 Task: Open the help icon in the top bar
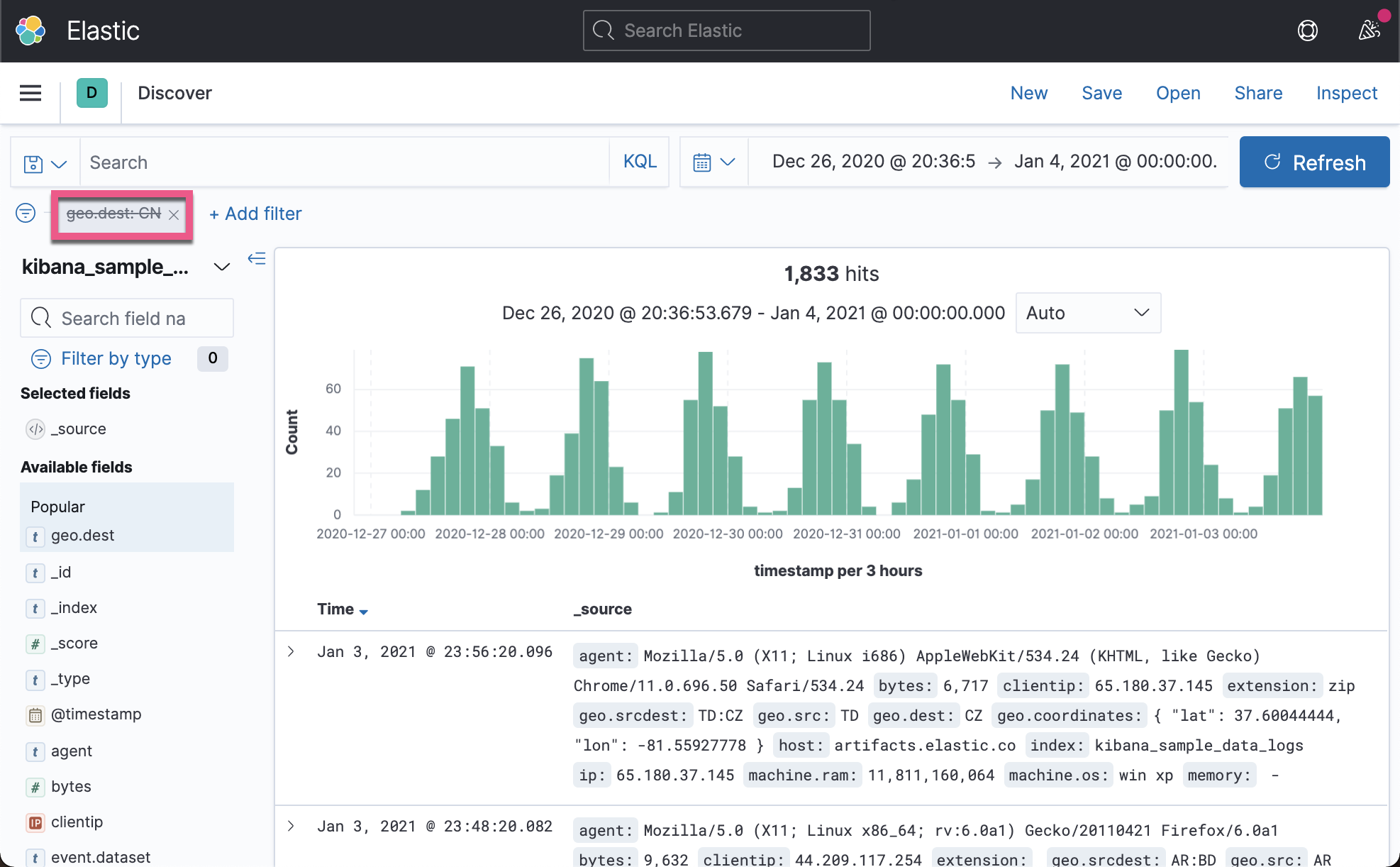1308,31
